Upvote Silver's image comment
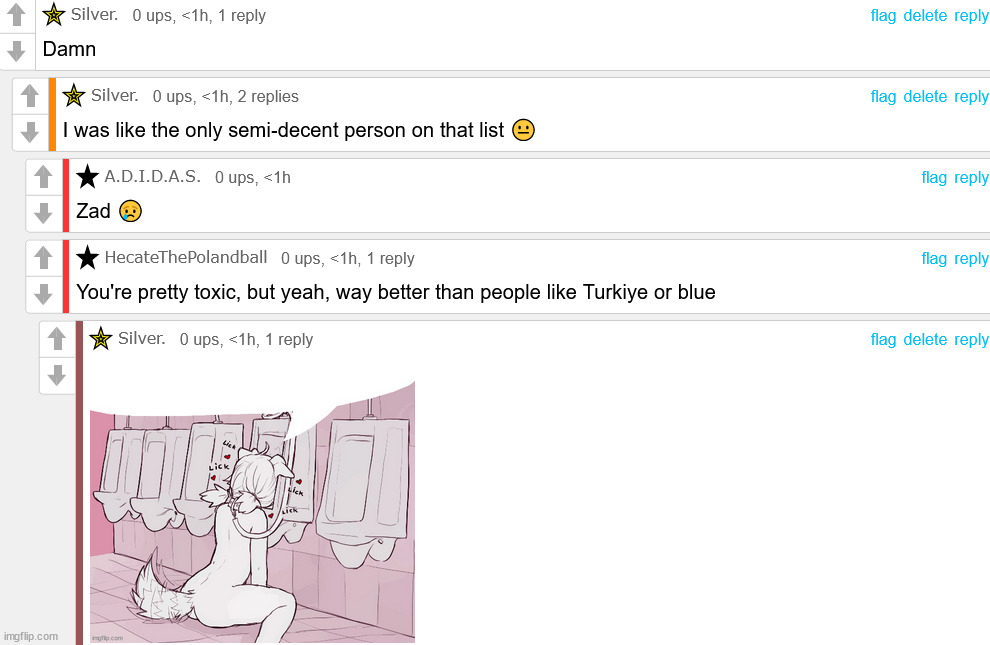 [x=57, y=338]
